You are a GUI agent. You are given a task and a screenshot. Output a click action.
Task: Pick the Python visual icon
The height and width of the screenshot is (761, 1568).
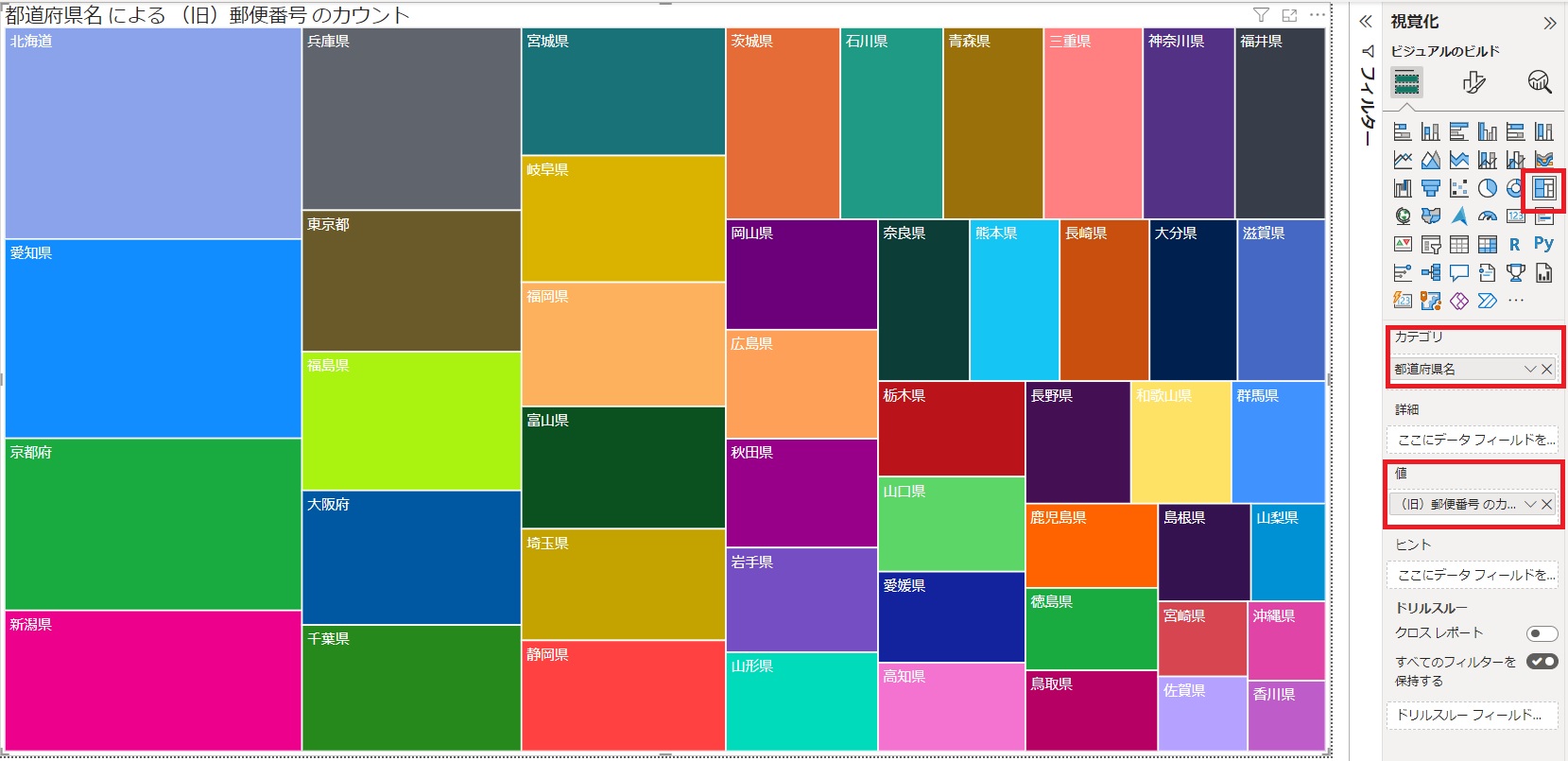coord(1543,244)
